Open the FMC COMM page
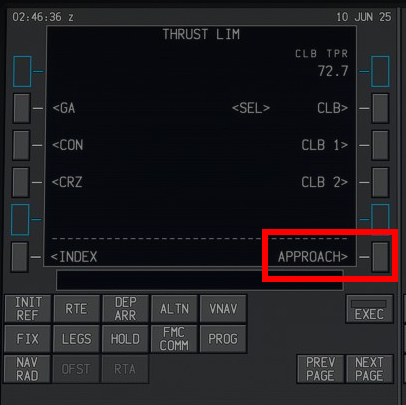Viewport: 406px width, 405px height. coord(174,339)
